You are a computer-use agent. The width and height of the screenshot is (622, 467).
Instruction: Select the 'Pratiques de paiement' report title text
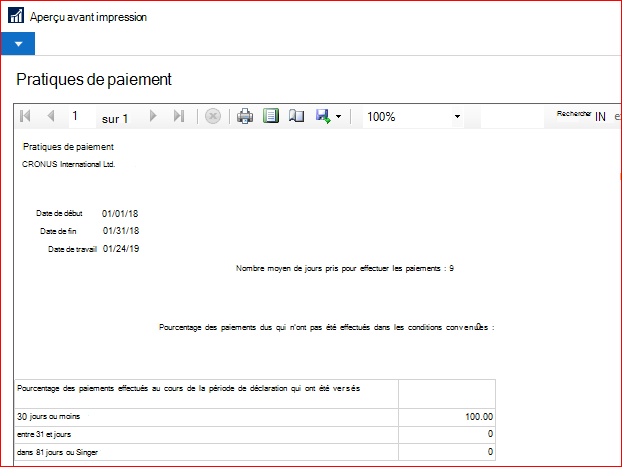tap(68, 147)
